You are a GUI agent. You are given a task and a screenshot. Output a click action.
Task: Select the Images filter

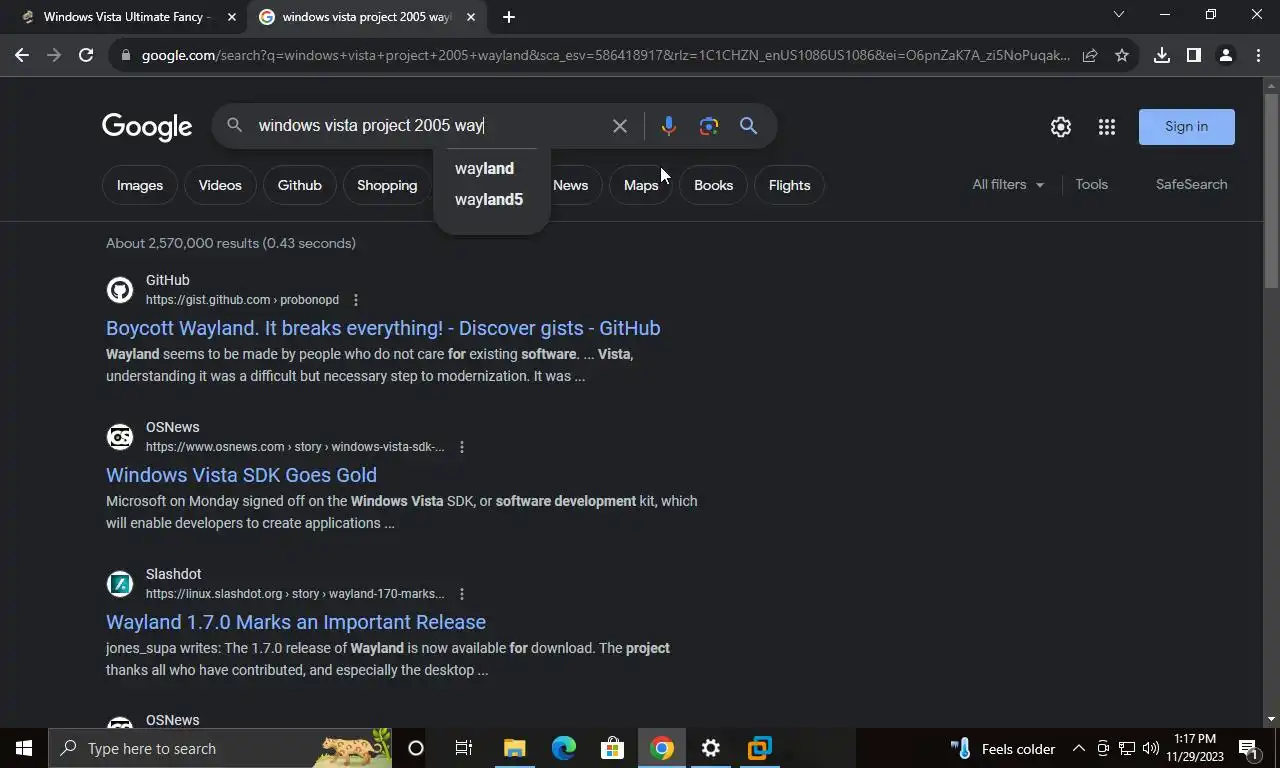tap(140, 185)
